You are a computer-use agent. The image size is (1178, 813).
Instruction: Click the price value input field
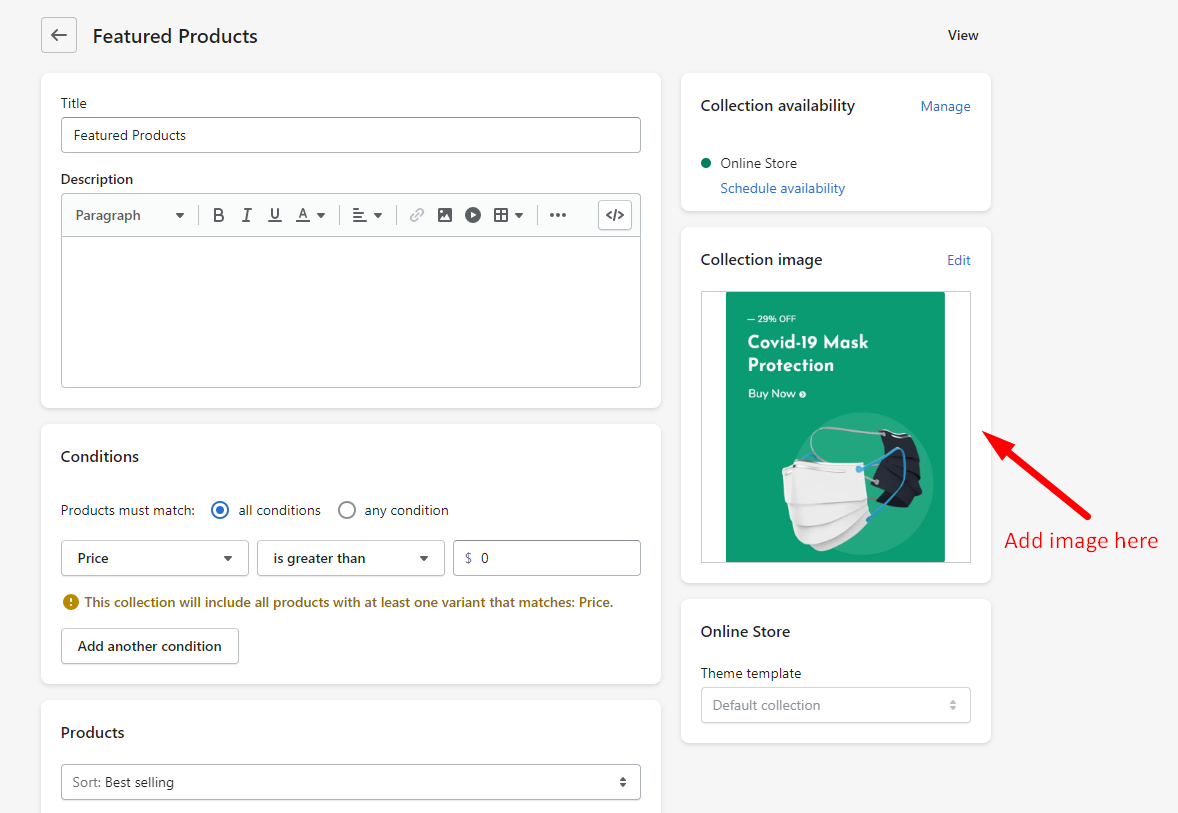click(x=547, y=558)
